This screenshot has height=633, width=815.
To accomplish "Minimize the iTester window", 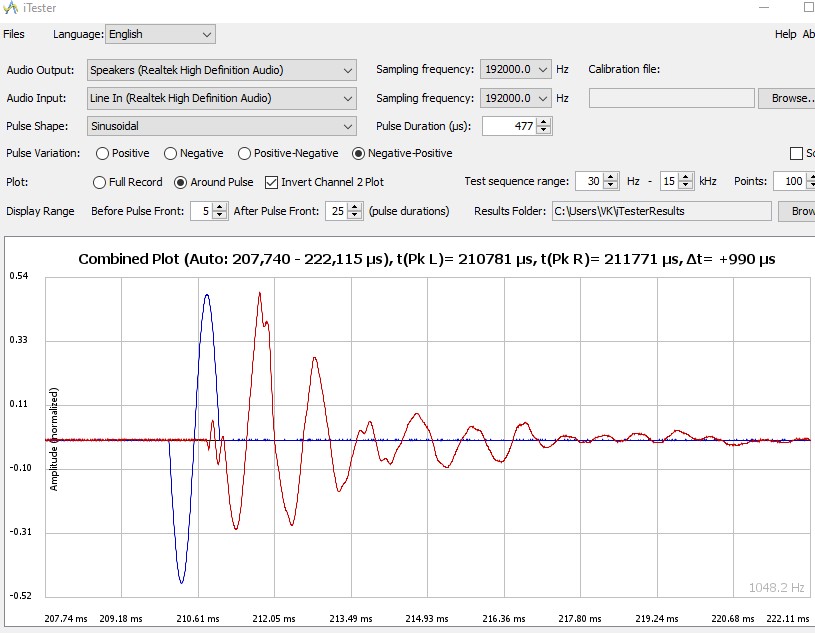I will (x=764, y=7).
